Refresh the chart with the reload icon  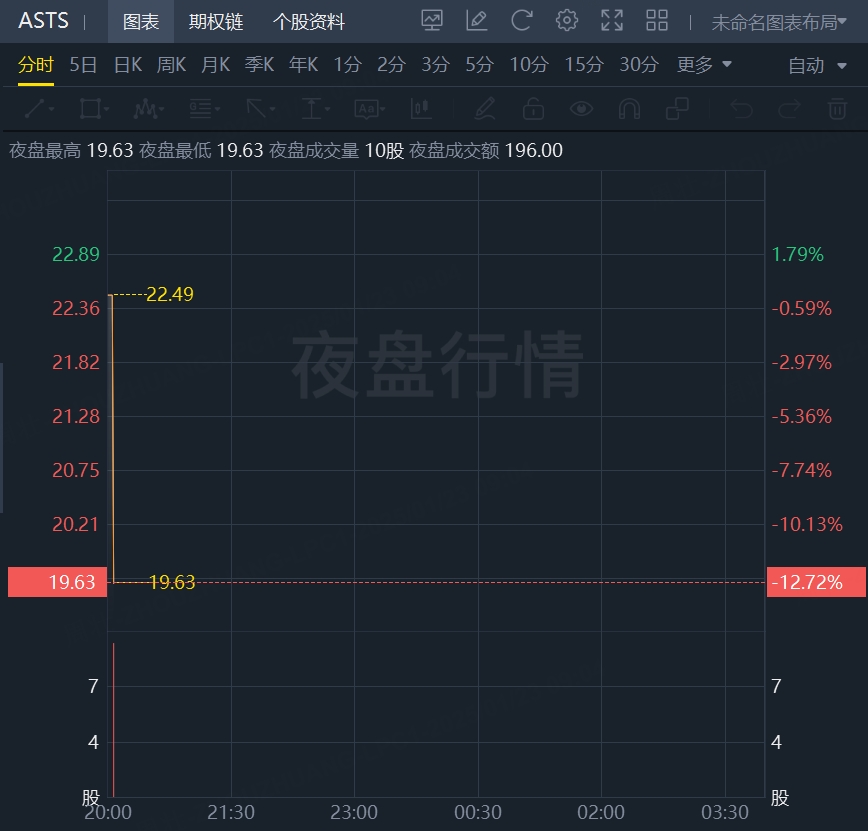521,21
